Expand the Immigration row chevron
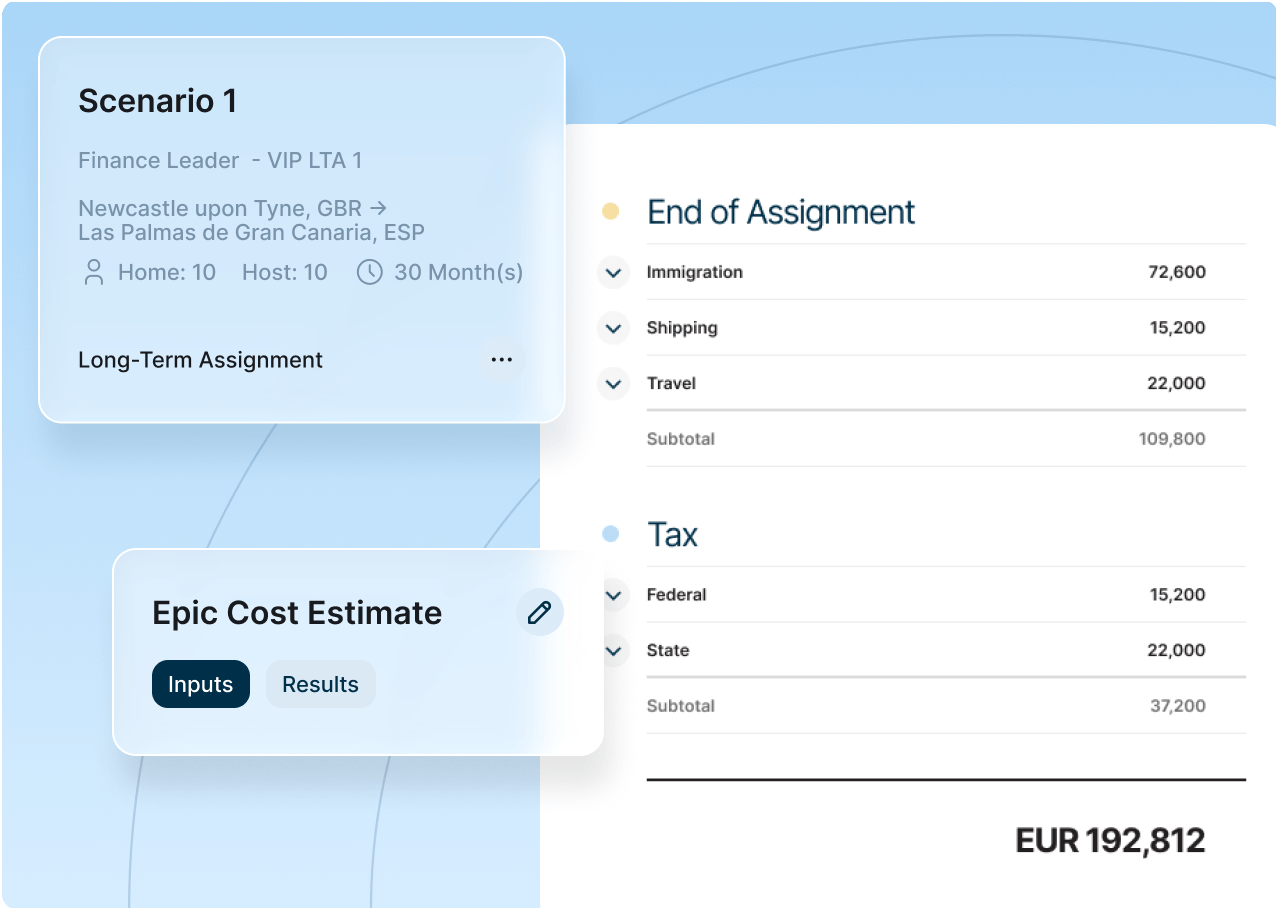This screenshot has width=1276, height=908. coord(613,272)
